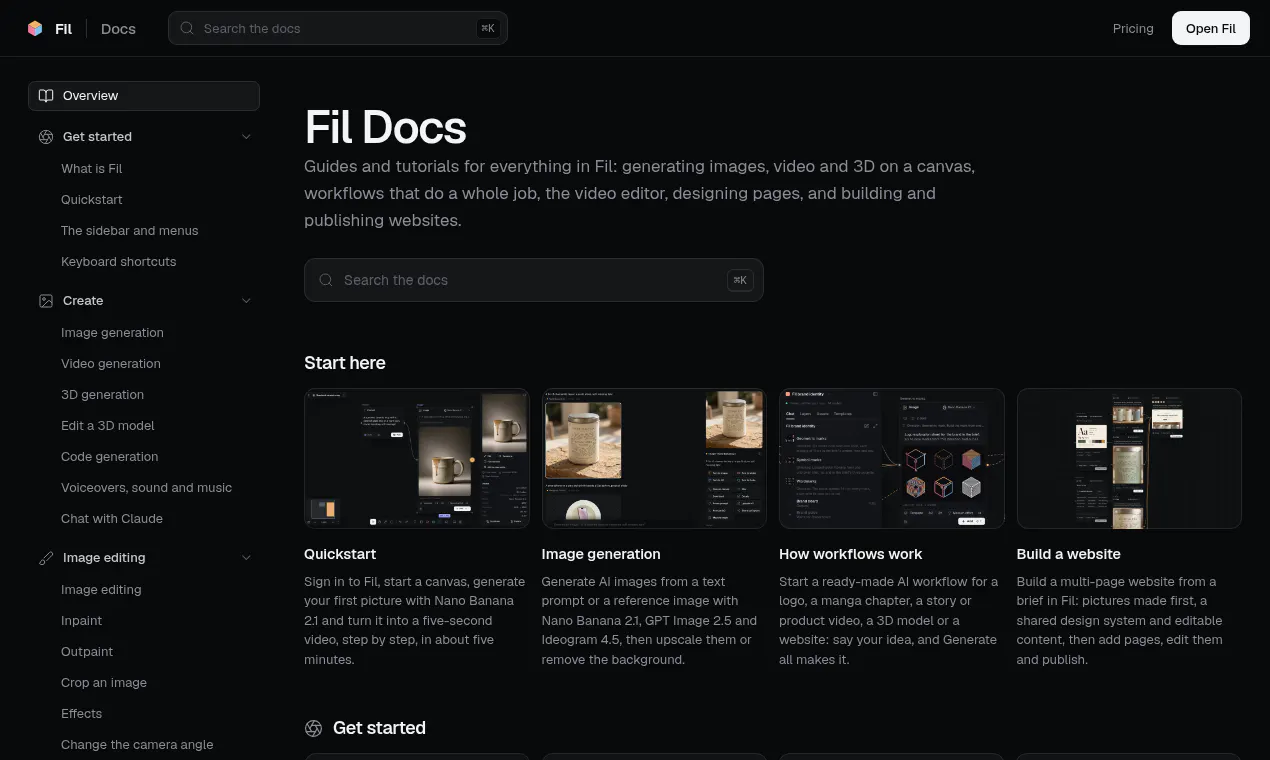Open the Image generation card thumbnail
Image resolution: width=1270 pixels, height=760 pixels.
[654, 458]
